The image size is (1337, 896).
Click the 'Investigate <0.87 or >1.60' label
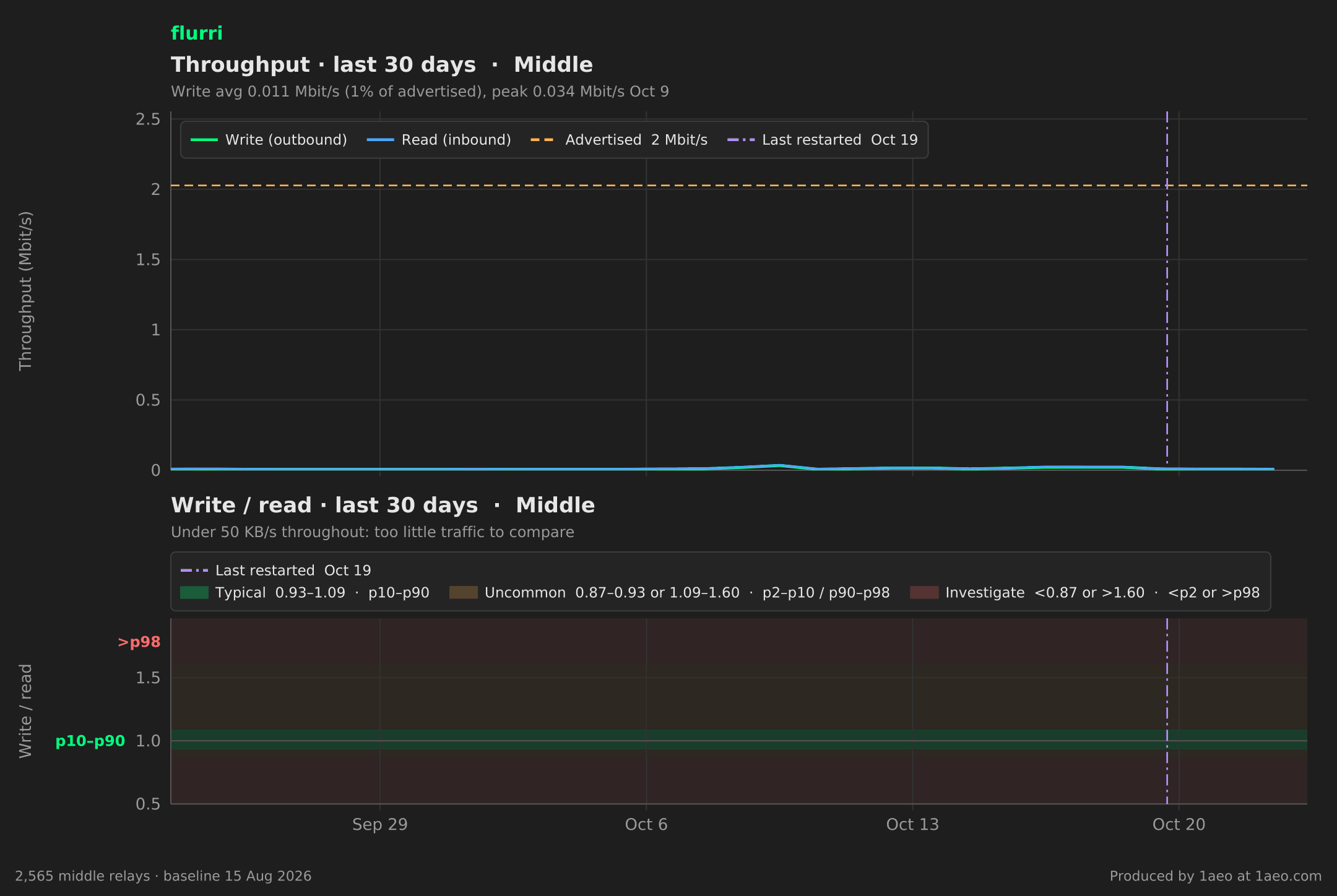pos(1102,593)
